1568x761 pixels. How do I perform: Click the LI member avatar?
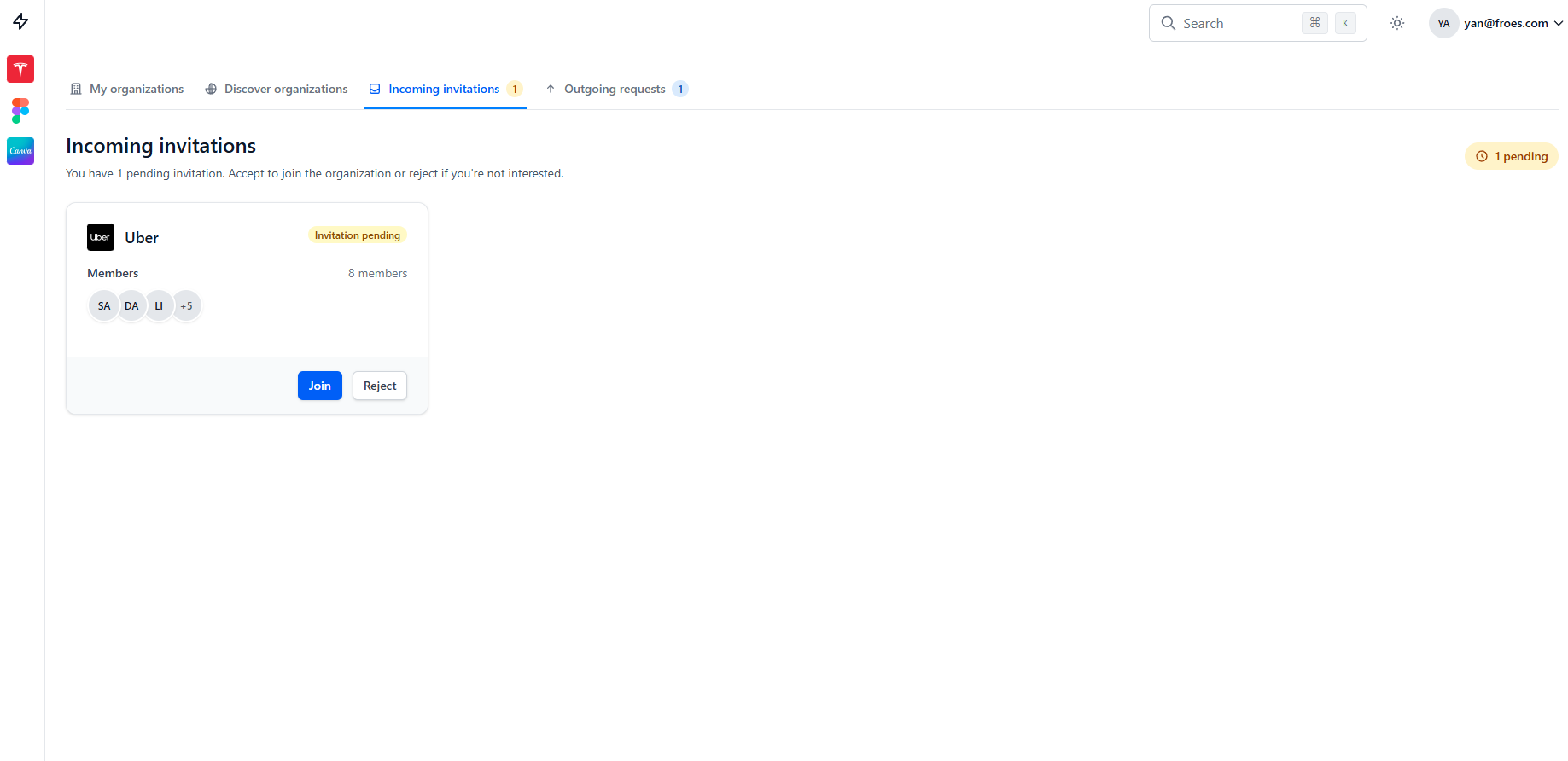[159, 306]
